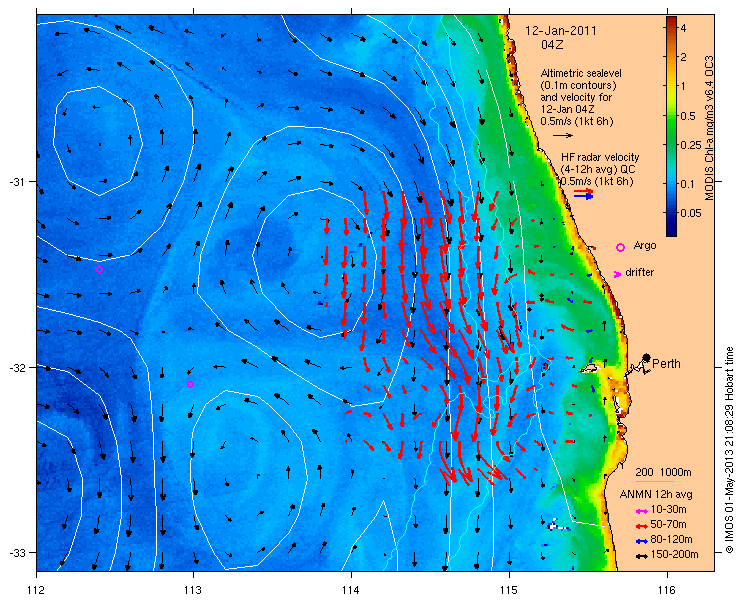Click the longitude axis label 115
740x600 pixels.
pos(509,590)
